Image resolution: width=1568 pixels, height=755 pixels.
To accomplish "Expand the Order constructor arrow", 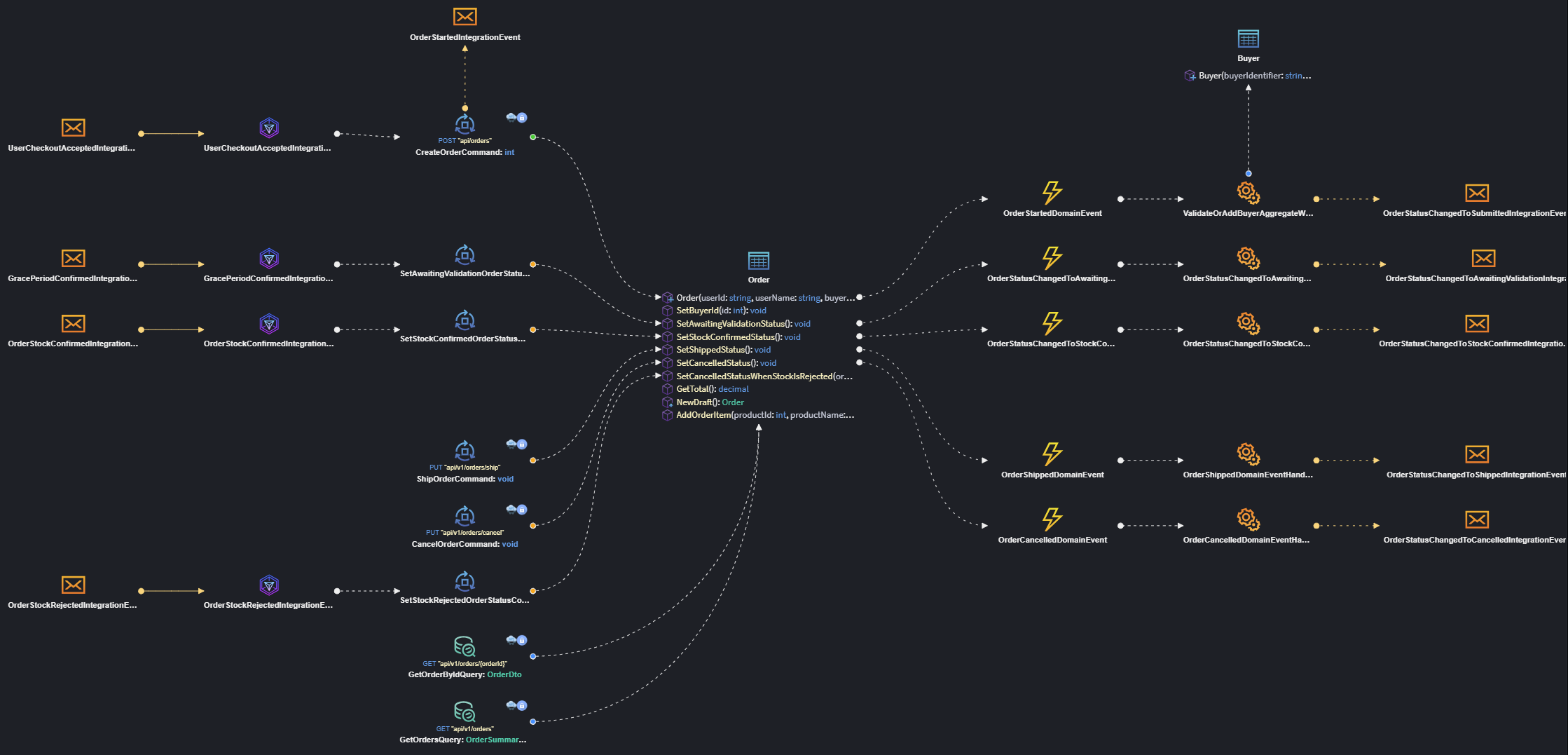I will coord(658,297).
